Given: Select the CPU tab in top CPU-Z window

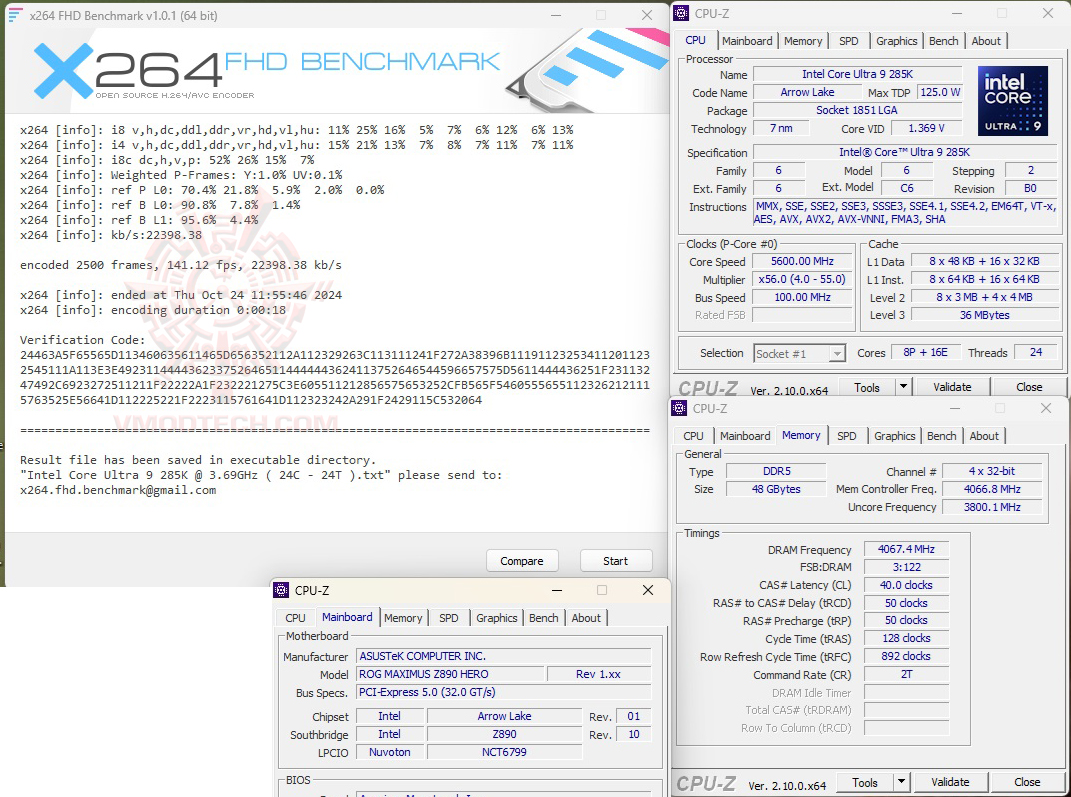Looking at the screenshot, I should point(695,40).
